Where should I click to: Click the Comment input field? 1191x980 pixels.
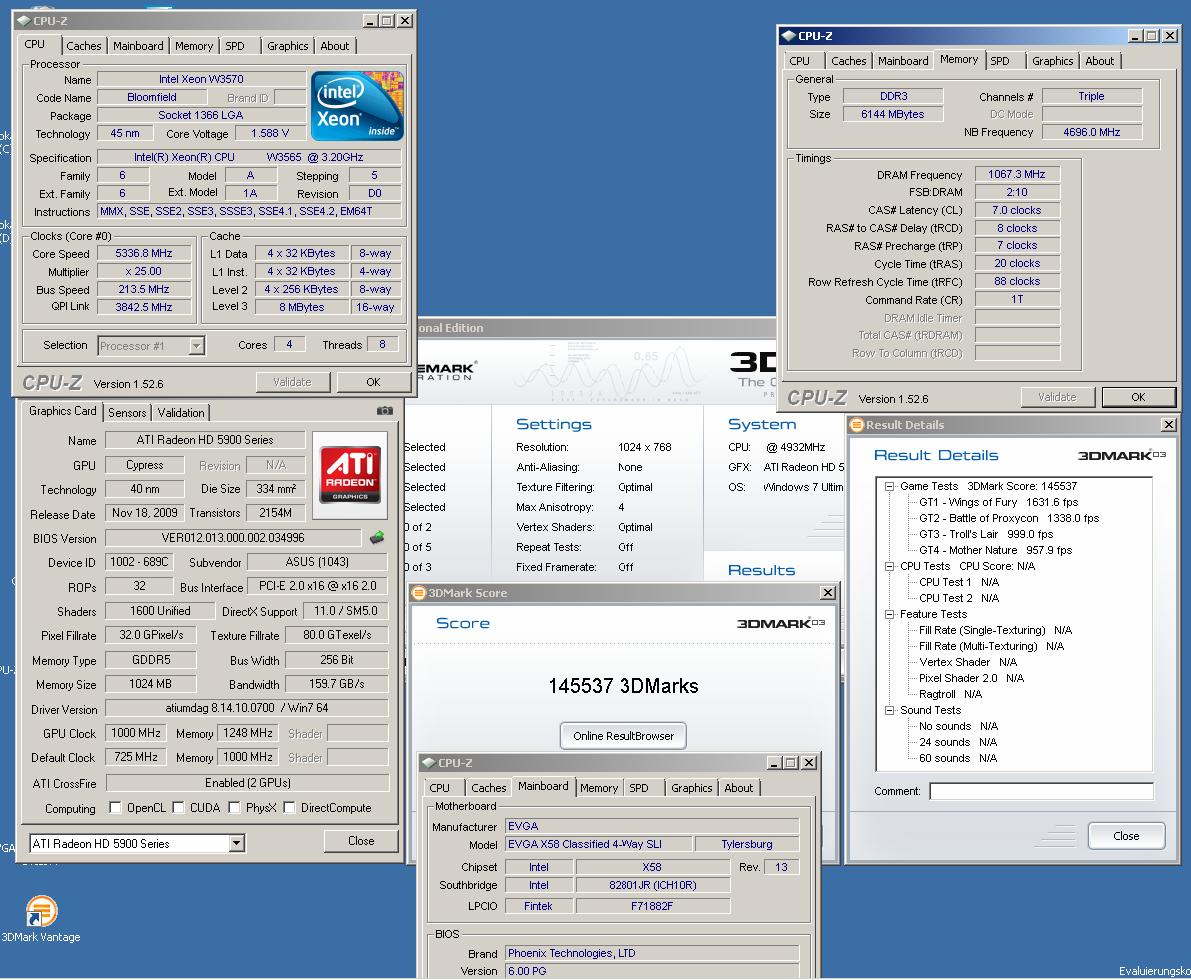(1041, 791)
